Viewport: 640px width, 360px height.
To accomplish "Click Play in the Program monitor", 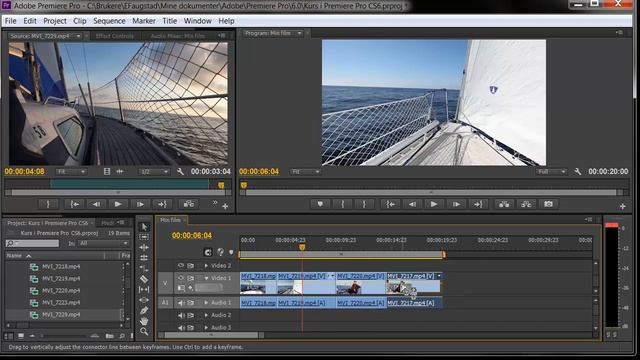I will point(434,204).
